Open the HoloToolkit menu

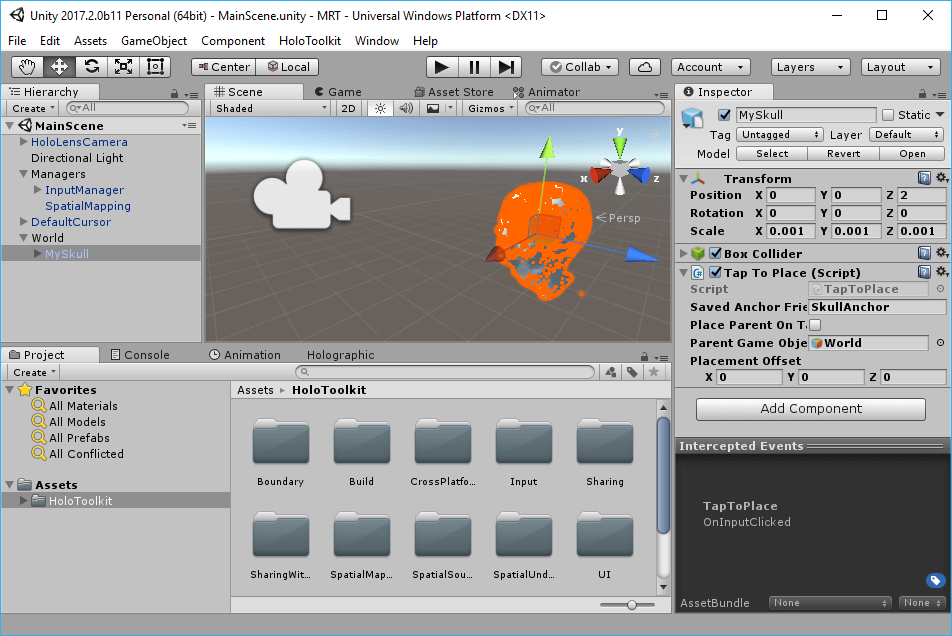click(x=310, y=41)
